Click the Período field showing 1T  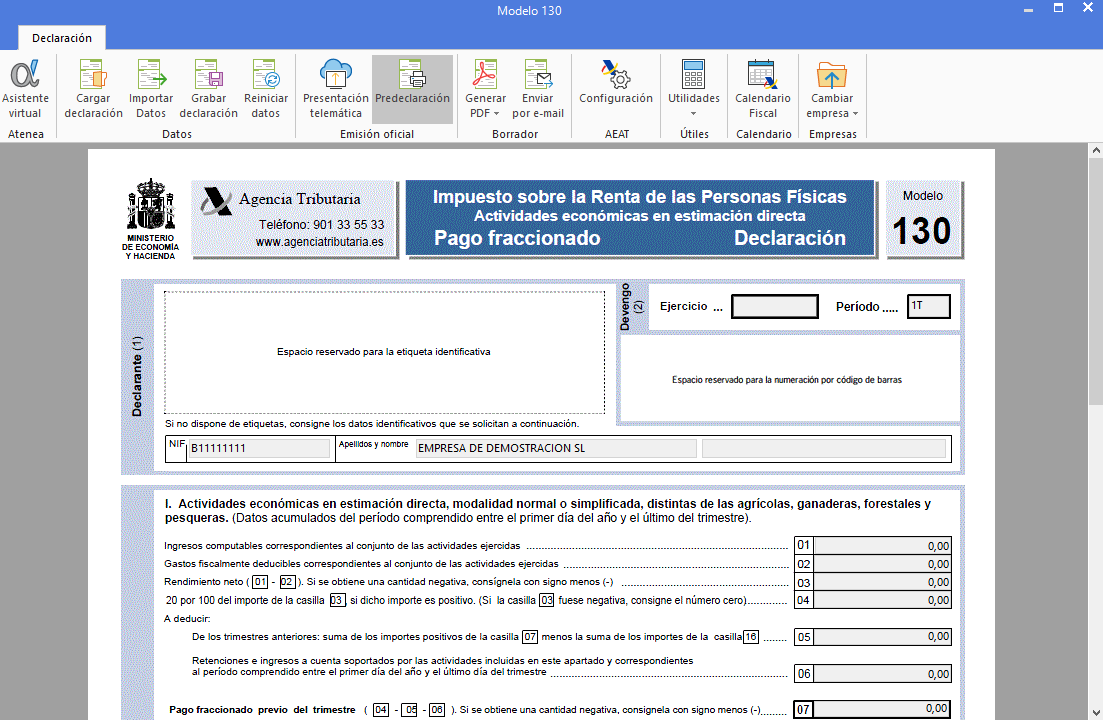(929, 306)
